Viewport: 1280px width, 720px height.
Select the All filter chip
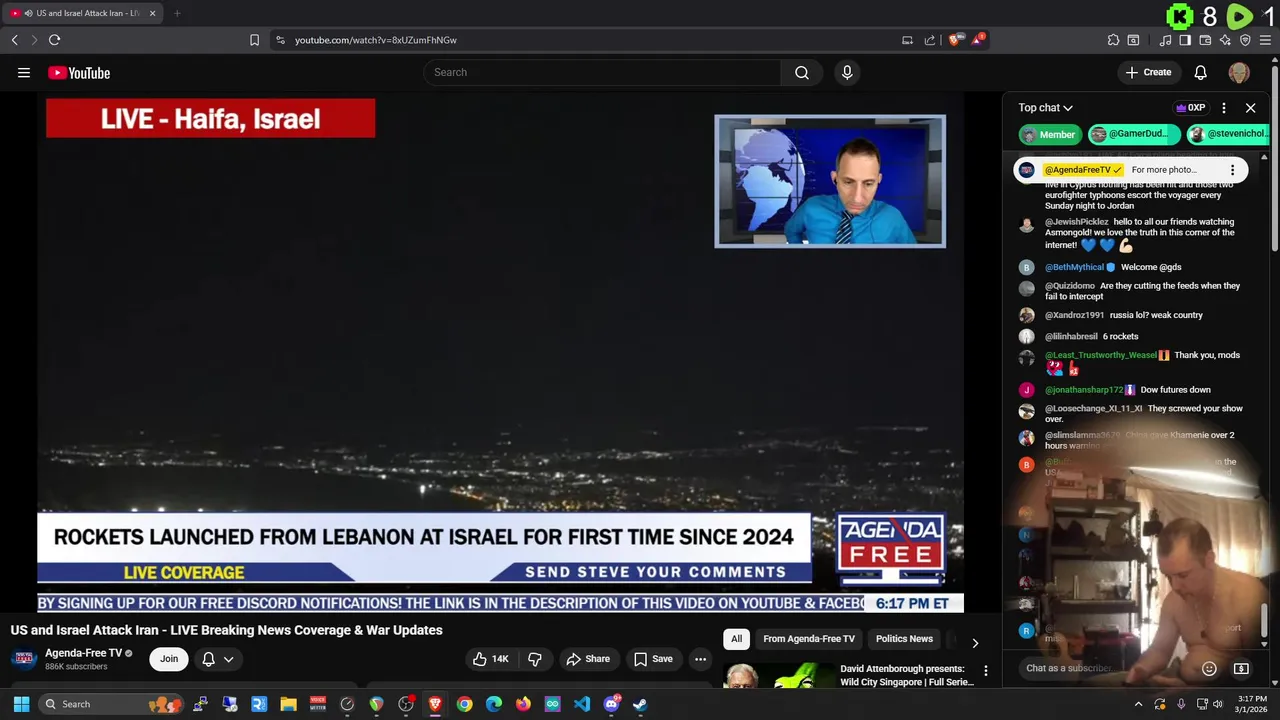point(736,639)
